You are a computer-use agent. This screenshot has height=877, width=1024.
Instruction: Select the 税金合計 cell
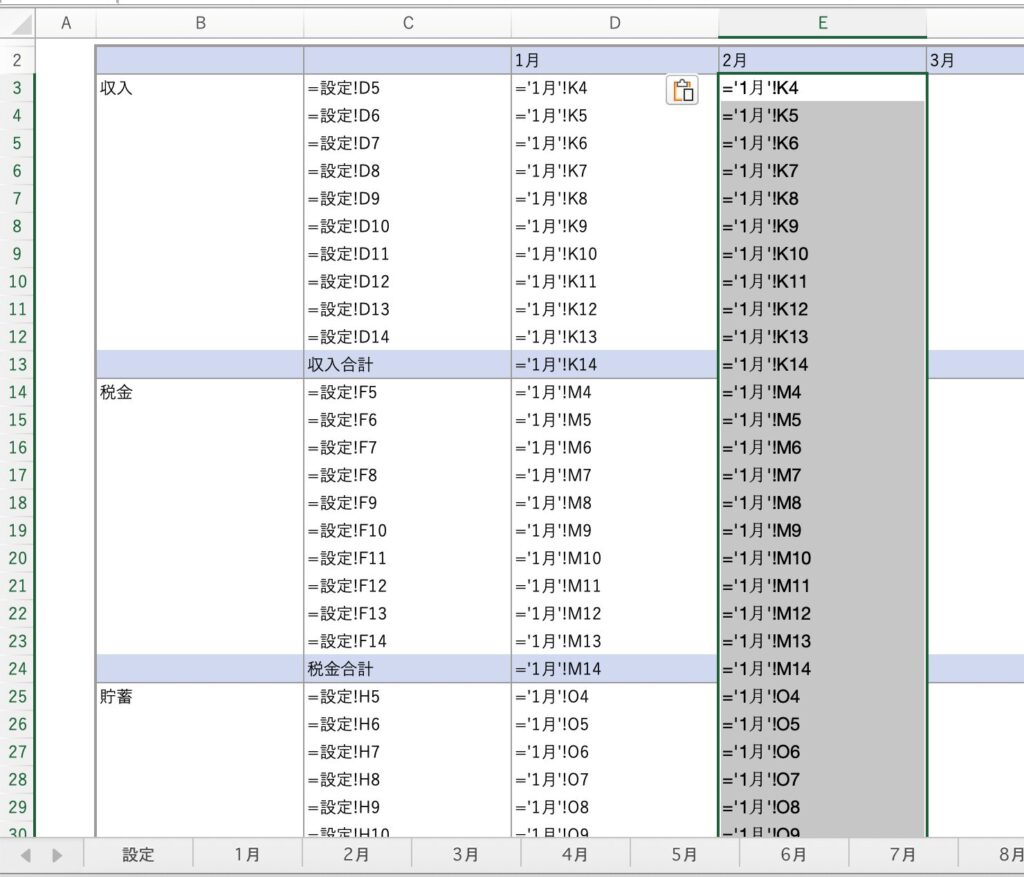[407, 669]
